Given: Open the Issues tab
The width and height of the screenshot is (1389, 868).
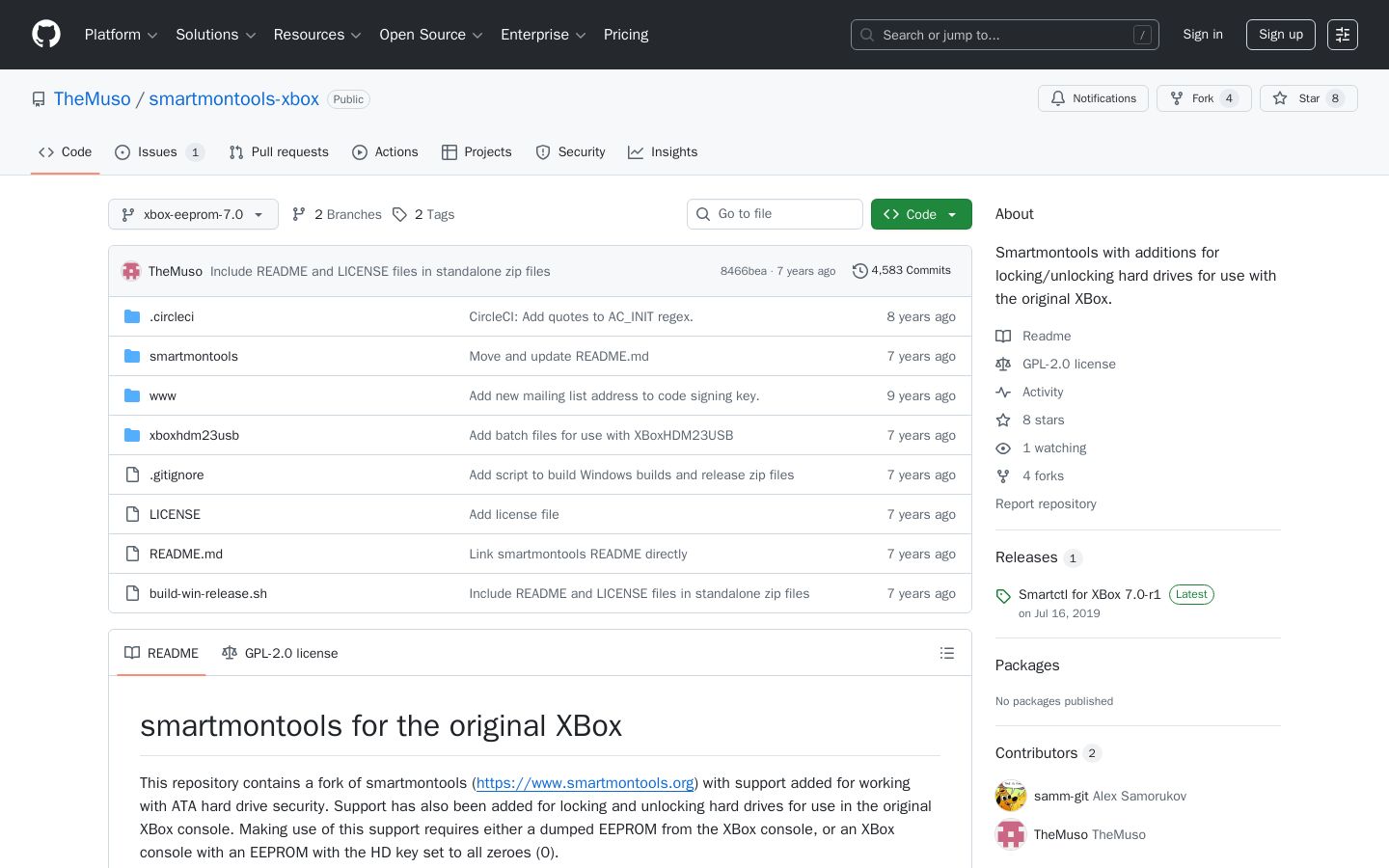Looking at the screenshot, I should point(159,152).
